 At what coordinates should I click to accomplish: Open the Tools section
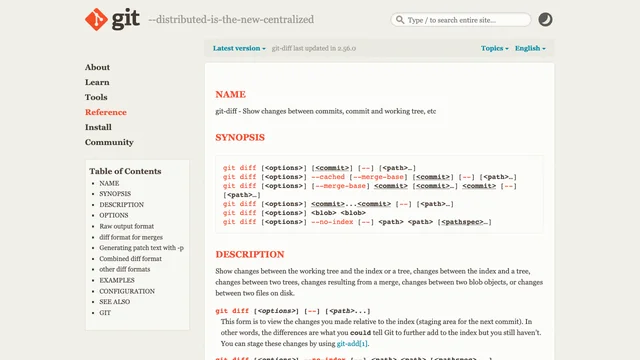pyautogui.click(x=96, y=97)
